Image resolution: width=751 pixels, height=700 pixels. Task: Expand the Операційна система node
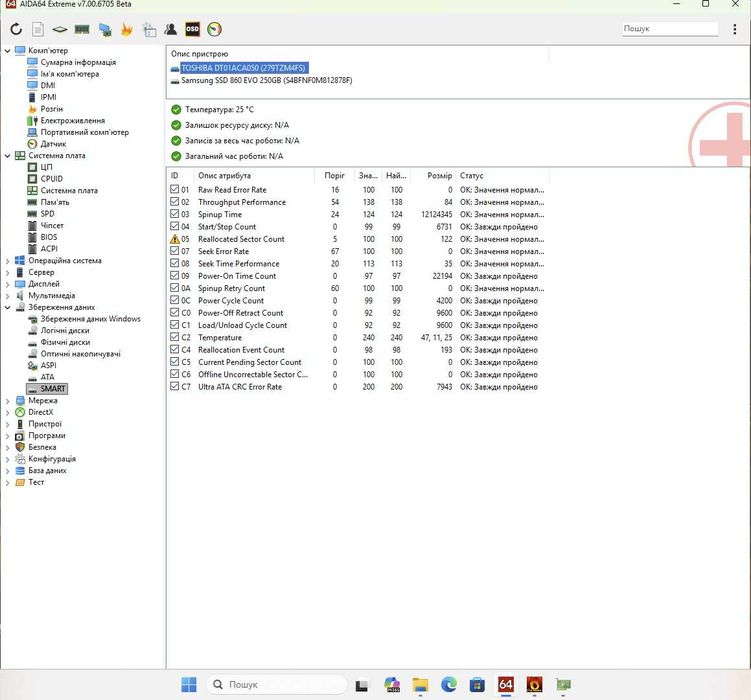(7, 260)
